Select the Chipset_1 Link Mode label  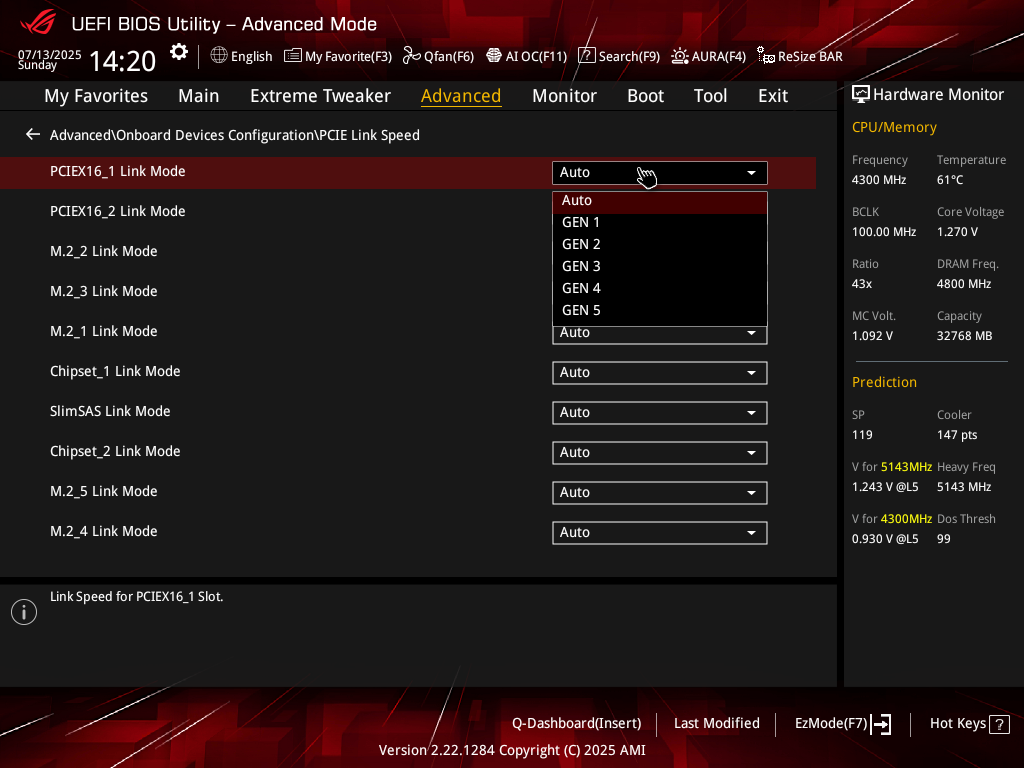pos(115,372)
